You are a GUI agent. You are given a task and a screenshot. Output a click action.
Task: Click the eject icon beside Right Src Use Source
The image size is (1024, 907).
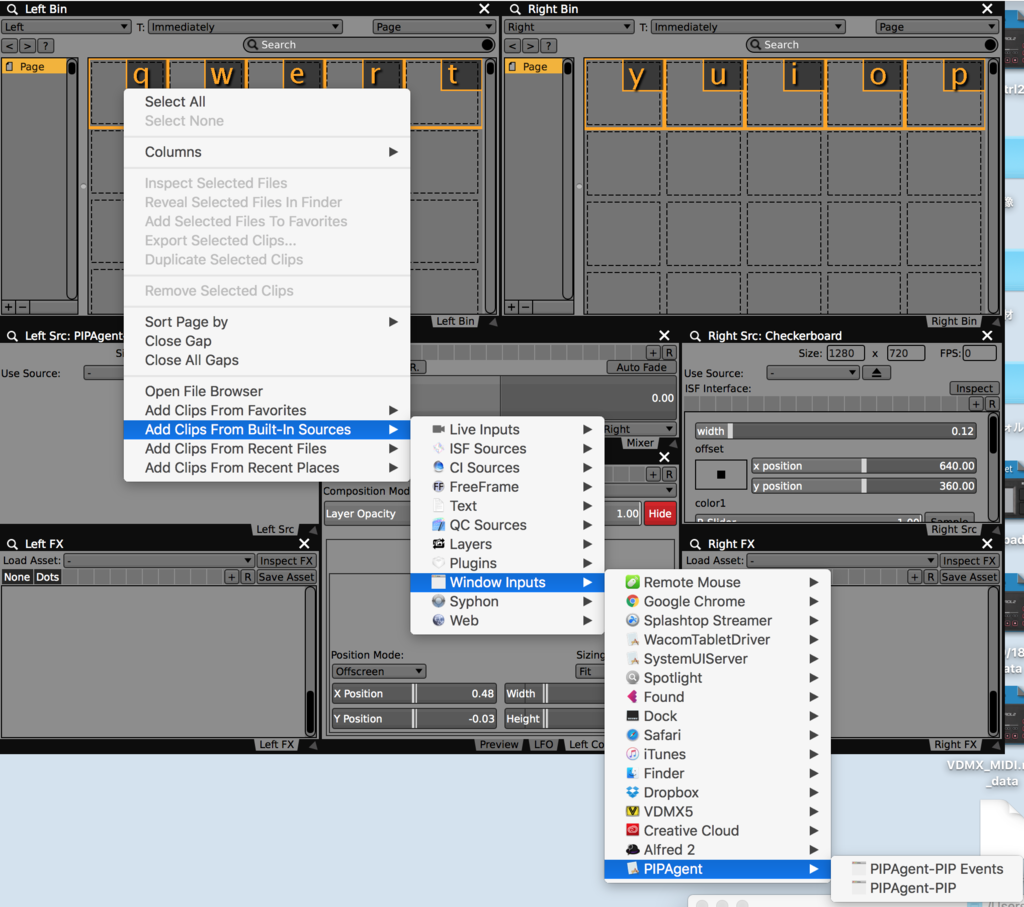pyautogui.click(x=876, y=373)
